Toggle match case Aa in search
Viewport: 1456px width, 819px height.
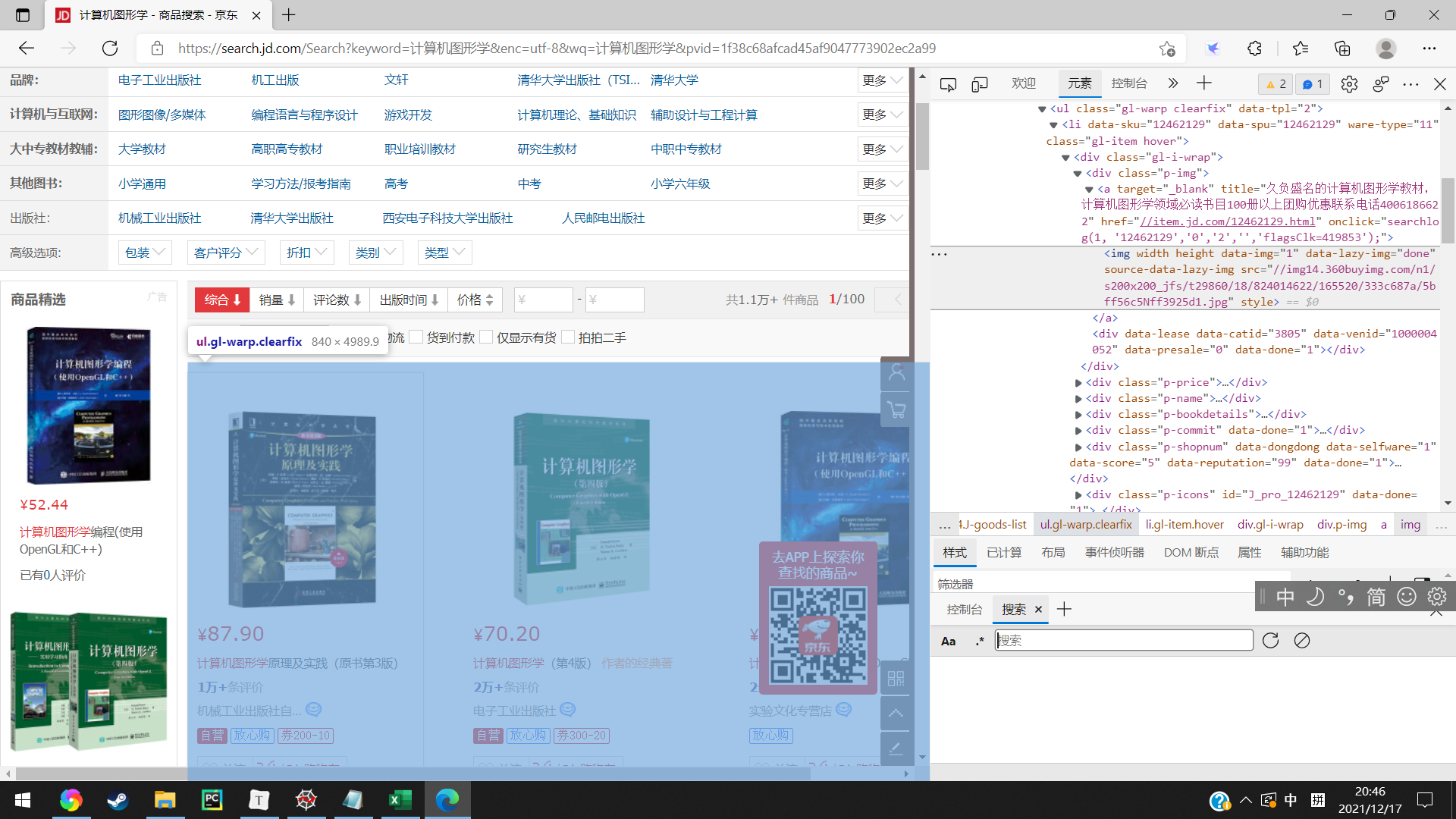tap(948, 642)
